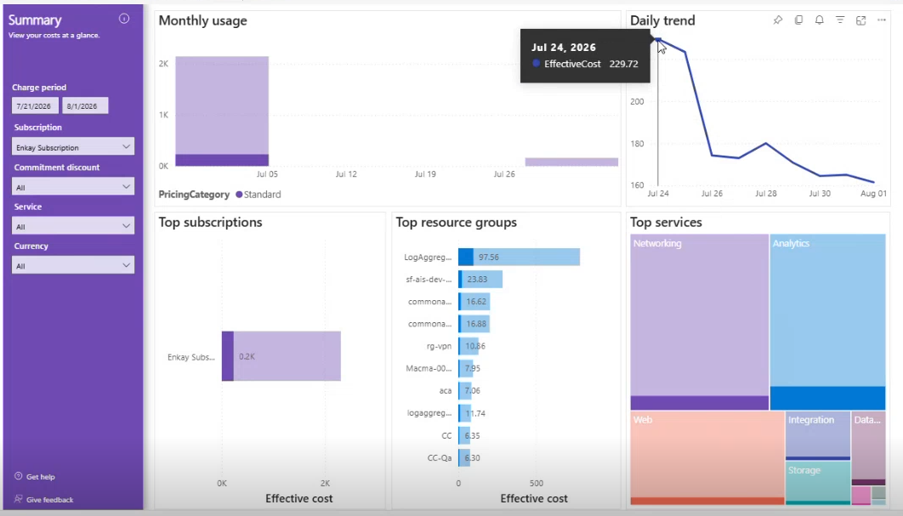Click the Analytics treemap tile
This screenshot has width=903, height=516.
tap(828, 321)
